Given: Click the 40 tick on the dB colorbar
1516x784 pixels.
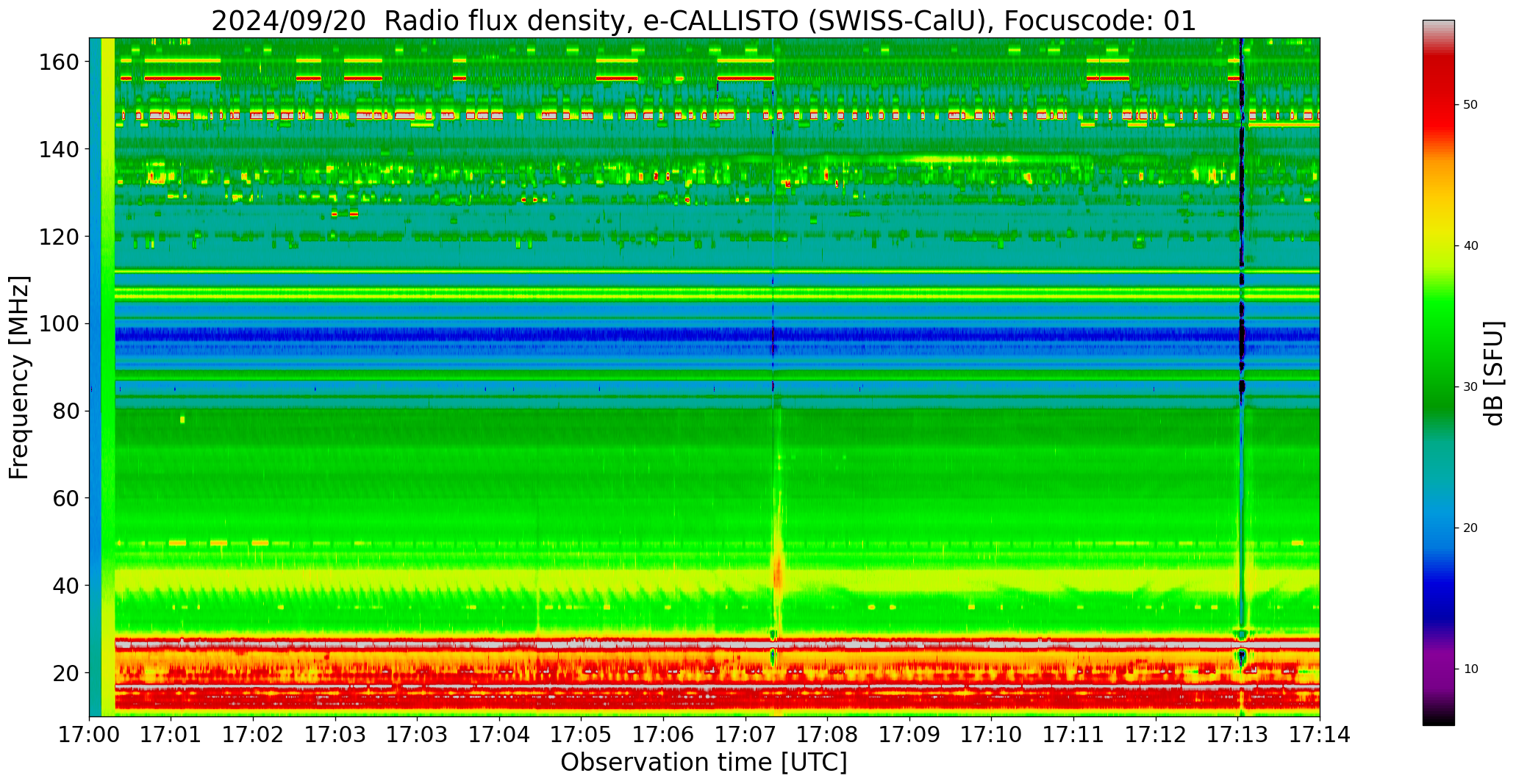Looking at the screenshot, I should (1470, 246).
